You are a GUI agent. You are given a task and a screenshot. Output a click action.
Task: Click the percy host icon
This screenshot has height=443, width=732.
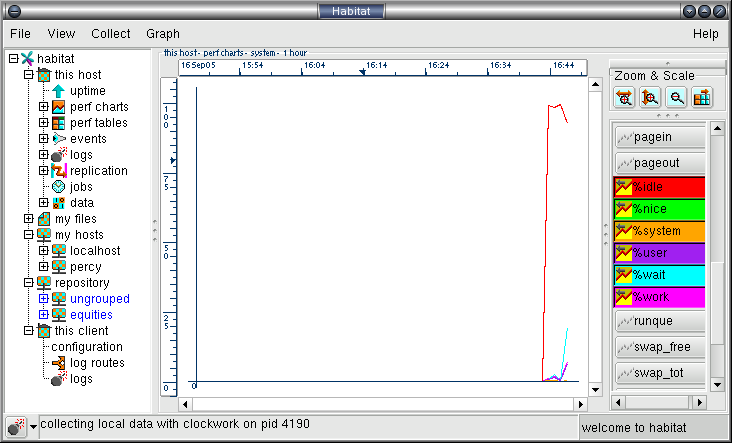58,267
